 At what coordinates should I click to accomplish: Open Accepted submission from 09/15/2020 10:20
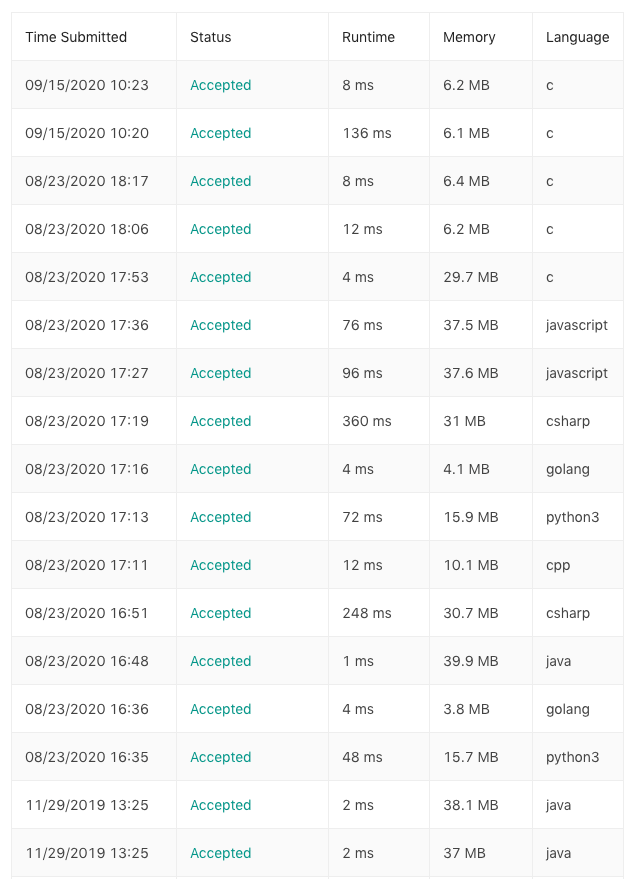[x=220, y=133]
